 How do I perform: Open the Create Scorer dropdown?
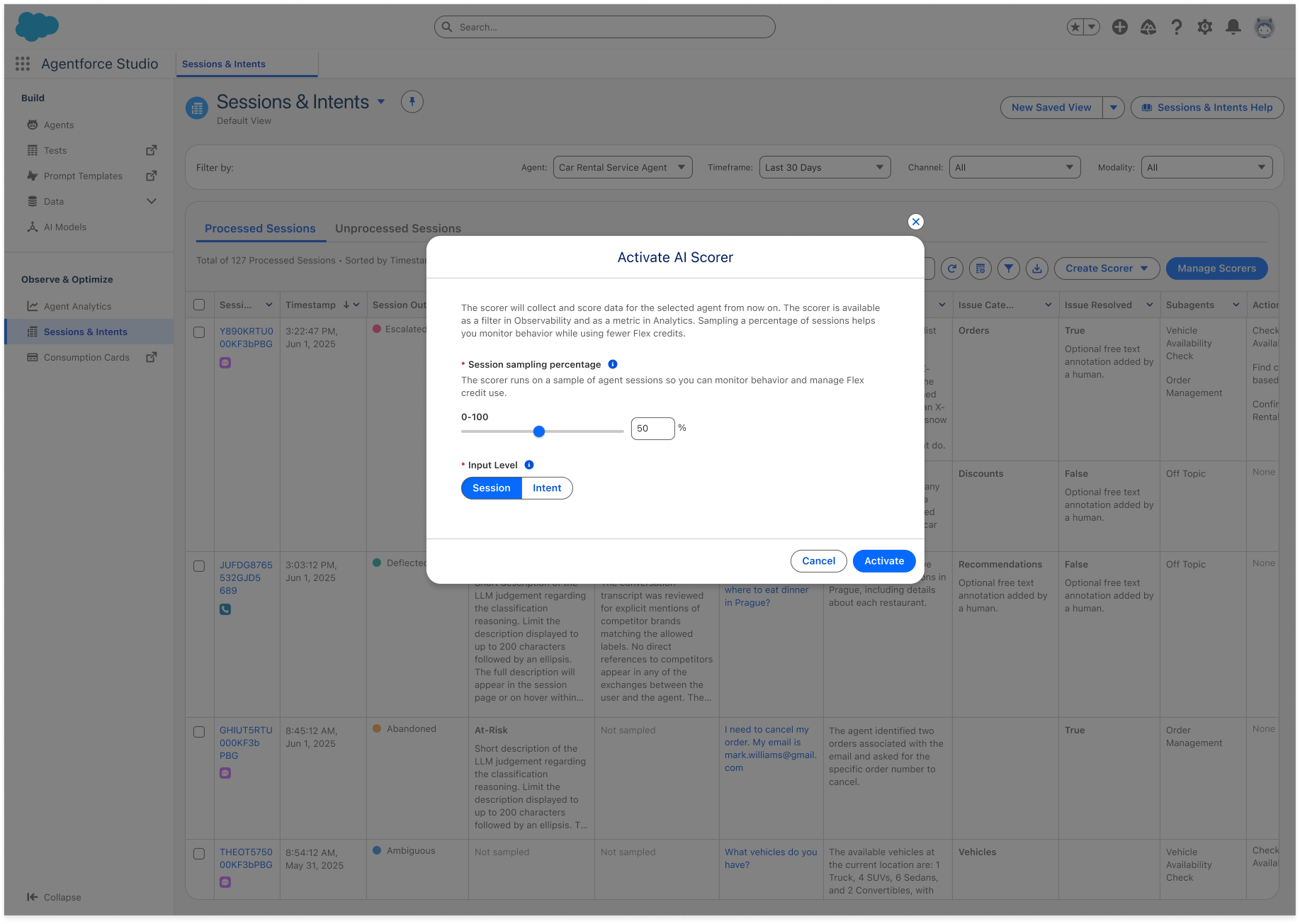pyautogui.click(x=1107, y=269)
